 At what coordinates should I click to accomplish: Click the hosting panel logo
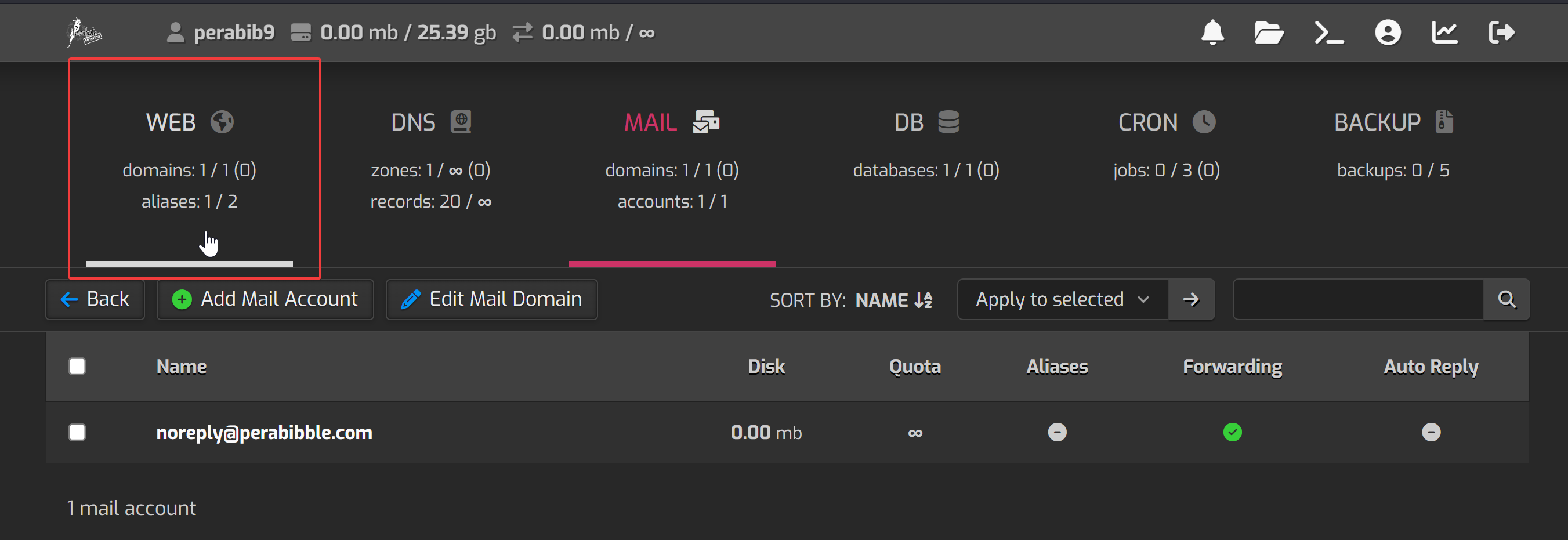84,33
